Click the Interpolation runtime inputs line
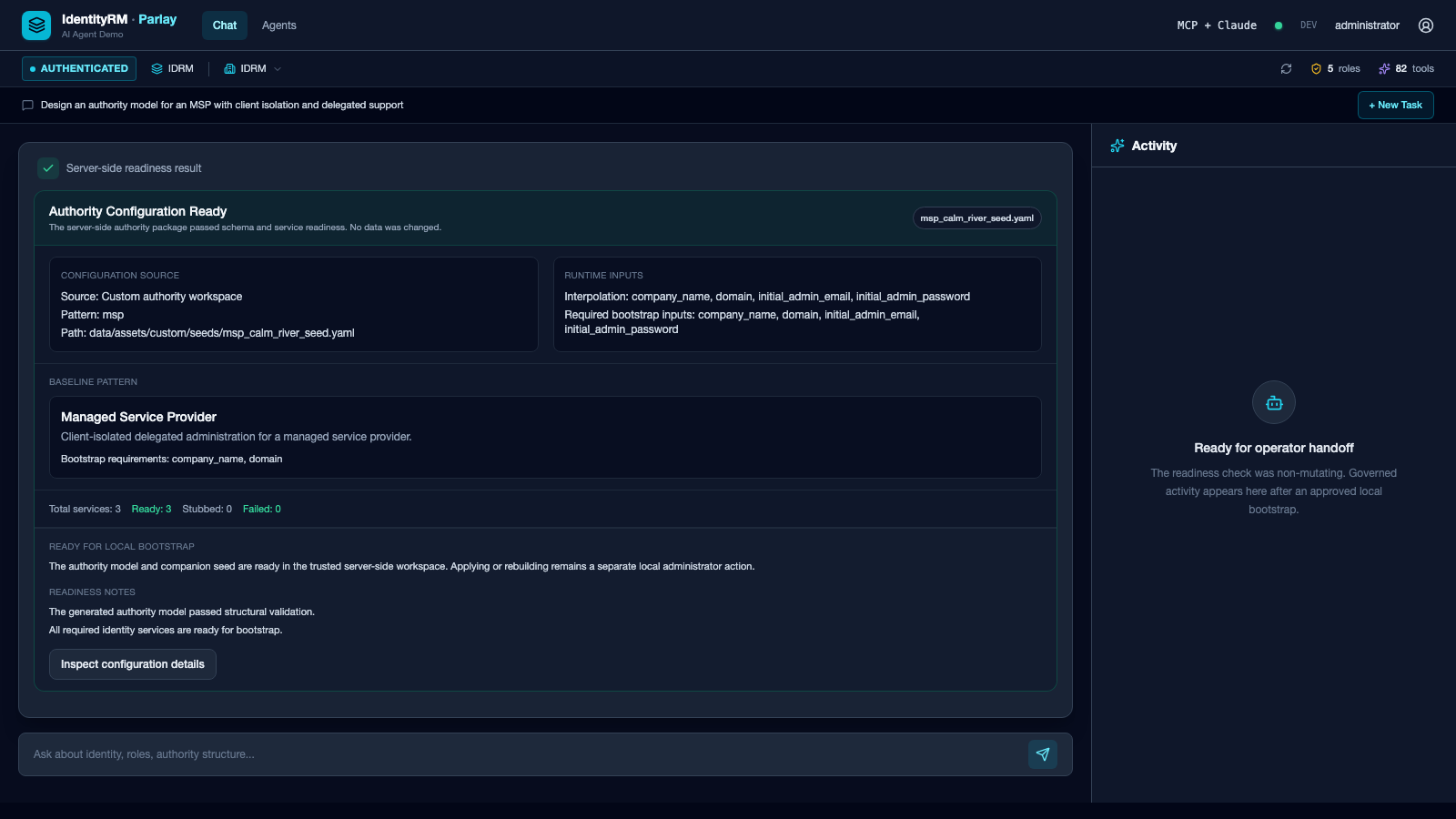 point(767,297)
